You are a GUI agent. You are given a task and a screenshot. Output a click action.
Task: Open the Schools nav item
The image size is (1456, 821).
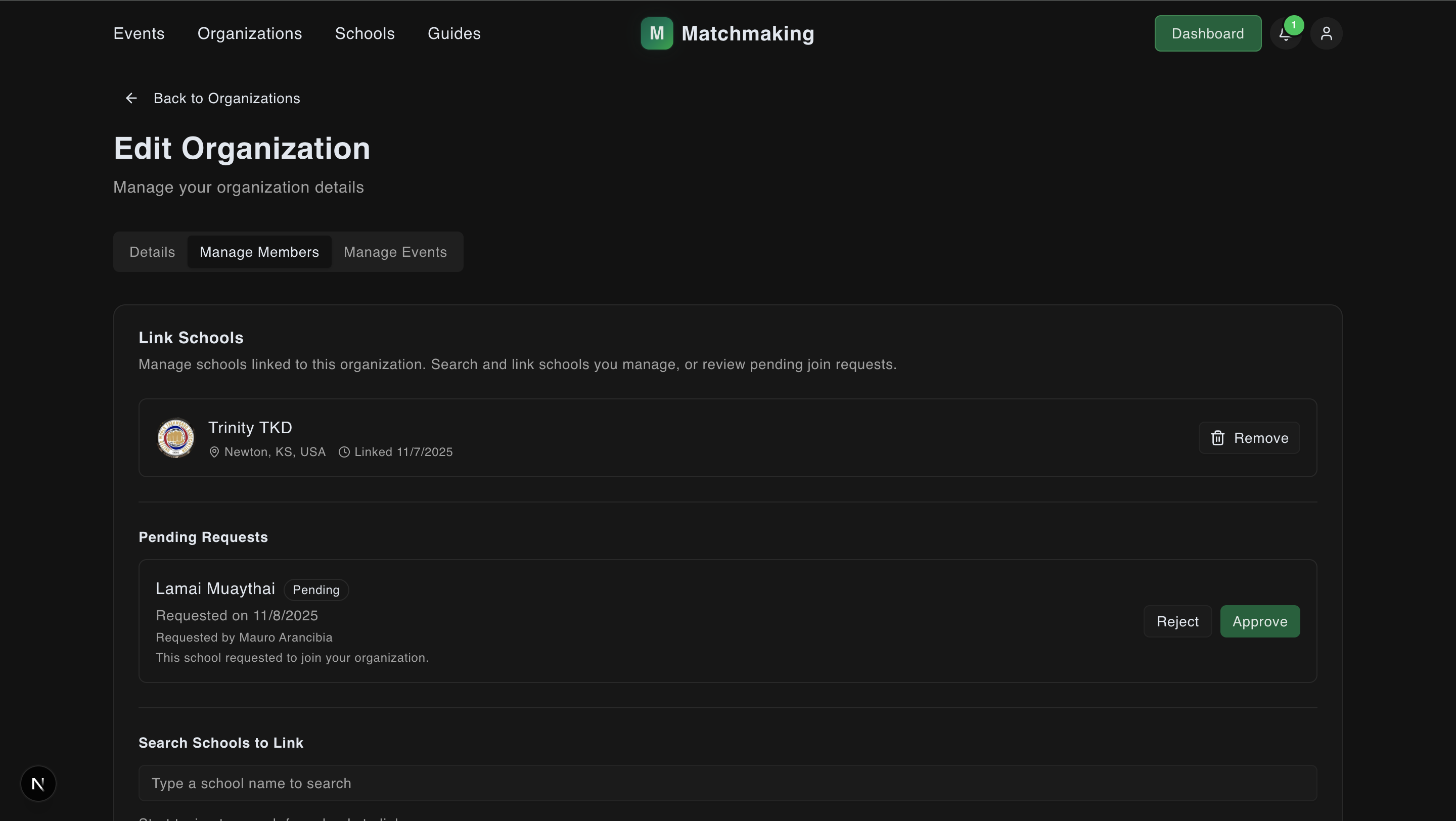[x=365, y=33]
